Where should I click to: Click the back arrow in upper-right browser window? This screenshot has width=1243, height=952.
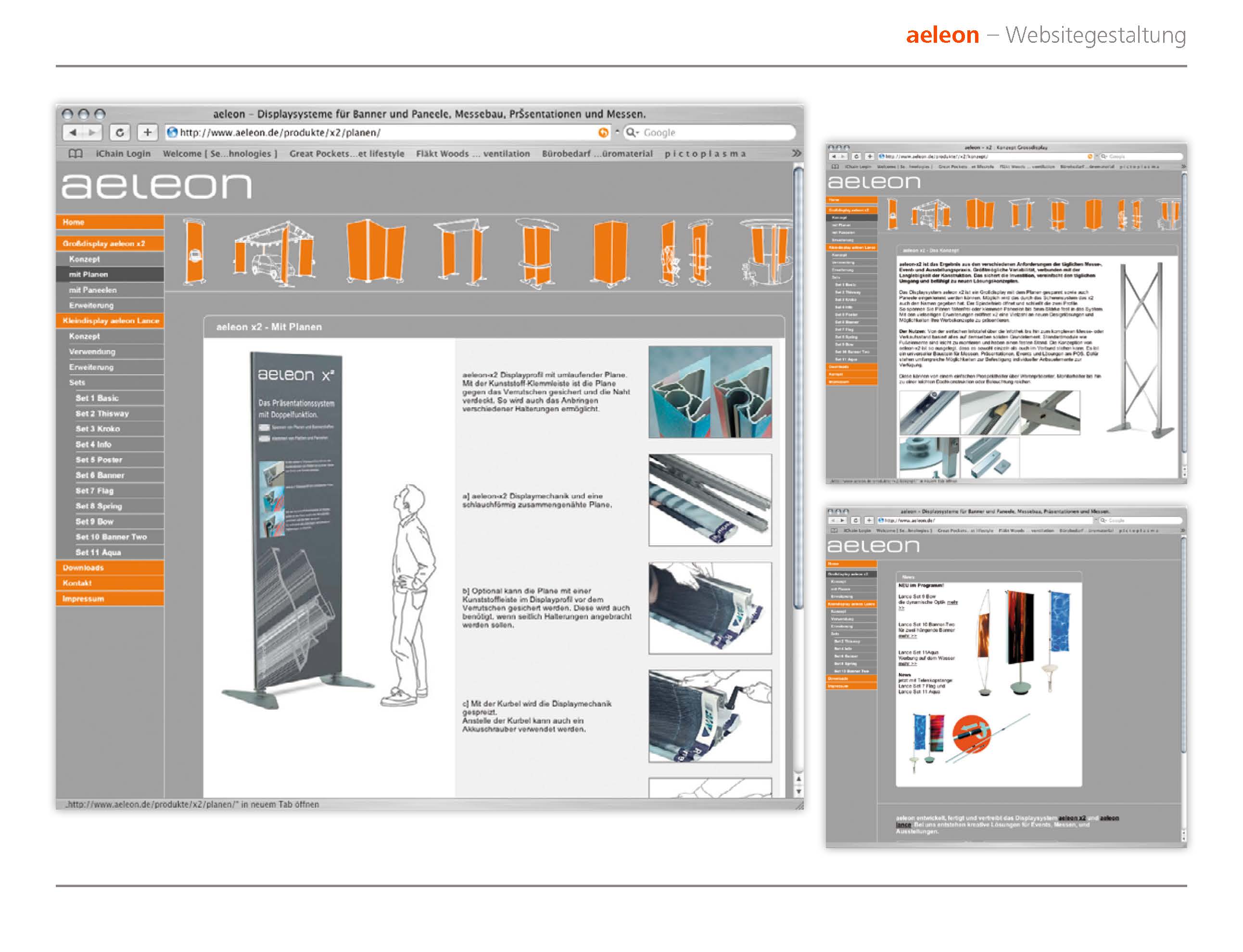(833, 156)
